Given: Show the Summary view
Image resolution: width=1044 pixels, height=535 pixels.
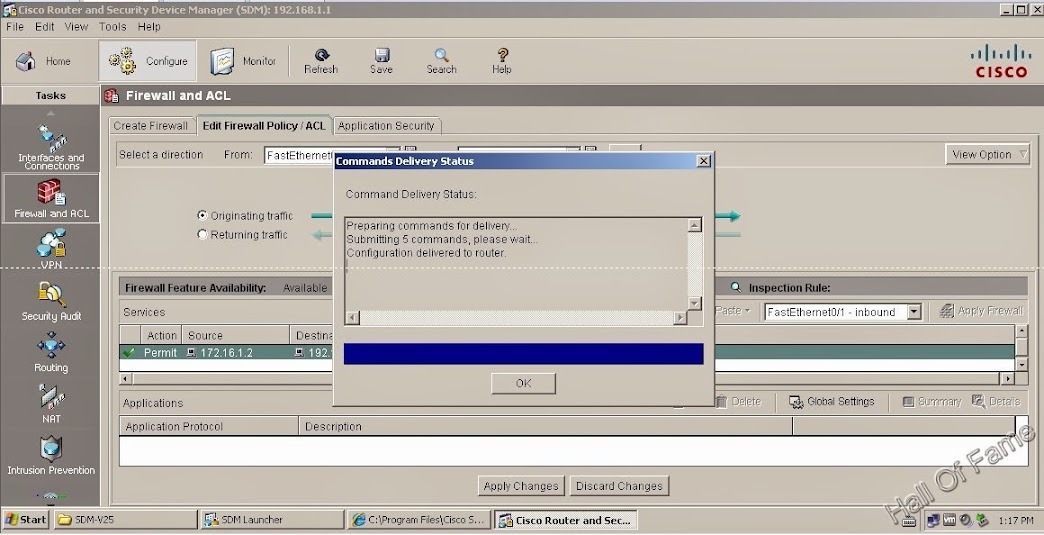Looking at the screenshot, I should [x=931, y=401].
